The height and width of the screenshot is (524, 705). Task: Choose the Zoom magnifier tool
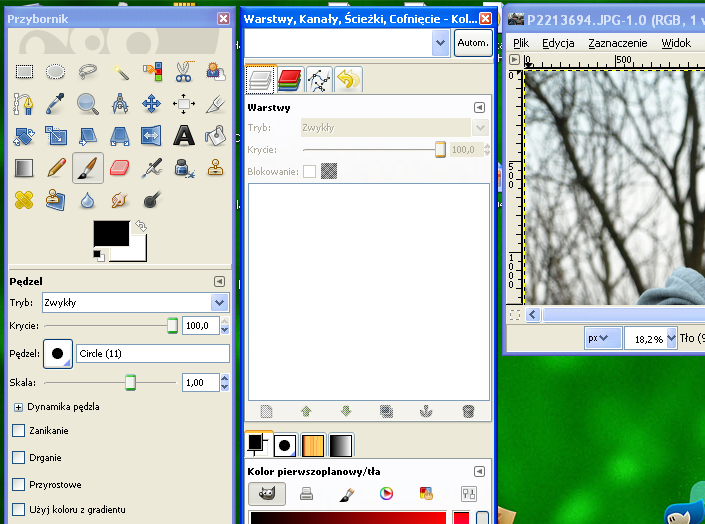pyautogui.click(x=88, y=103)
